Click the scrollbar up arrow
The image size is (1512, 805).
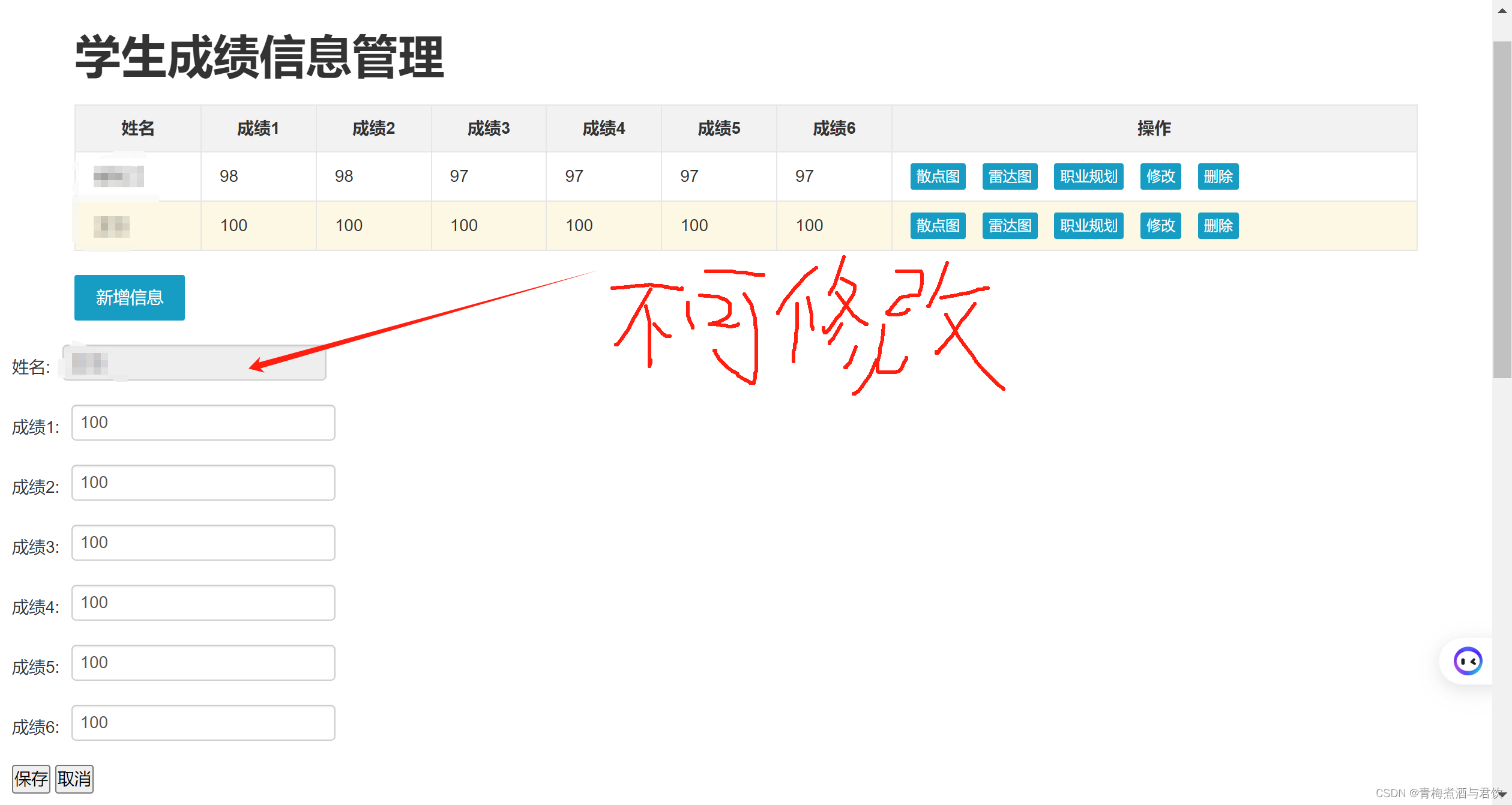click(1502, 10)
